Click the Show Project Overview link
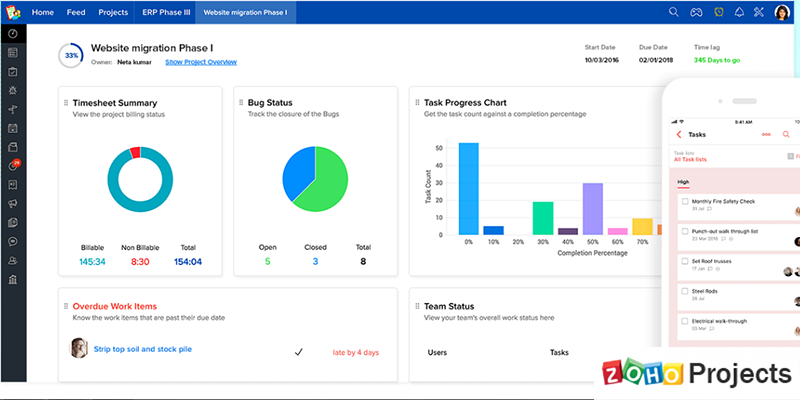Screen dimensions: 800x400 (x=201, y=62)
